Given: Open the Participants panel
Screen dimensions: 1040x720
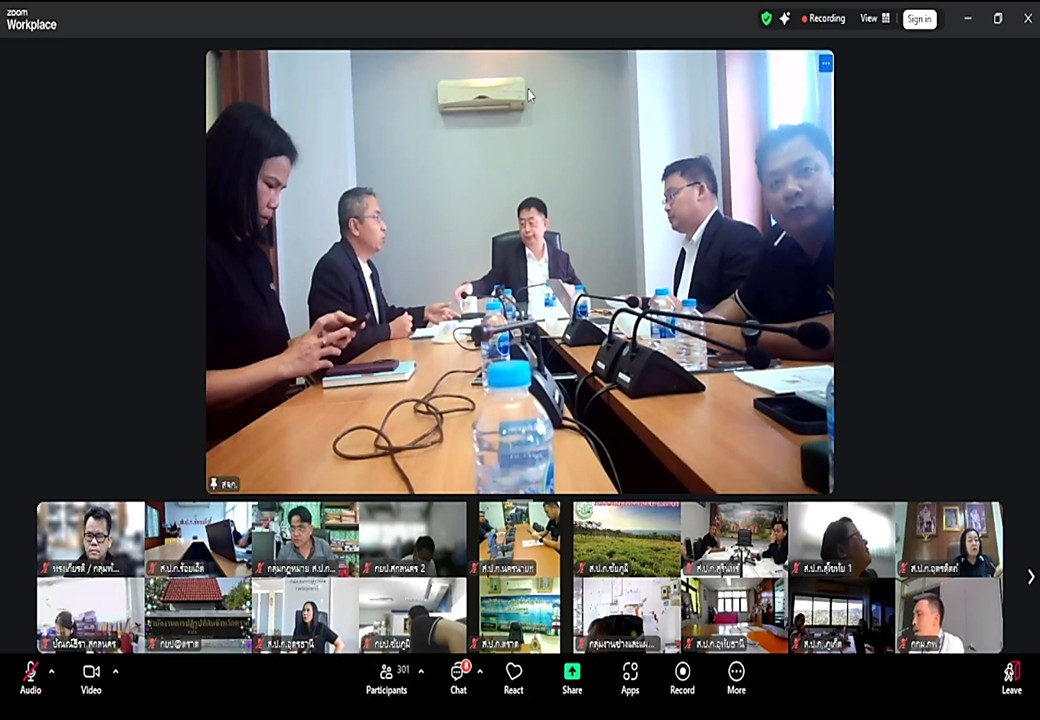Looking at the screenshot, I should [x=386, y=680].
